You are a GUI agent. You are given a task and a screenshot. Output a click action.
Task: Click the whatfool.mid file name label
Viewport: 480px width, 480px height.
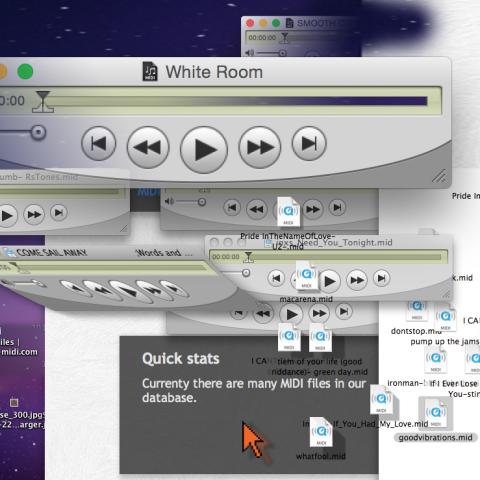[321, 456]
